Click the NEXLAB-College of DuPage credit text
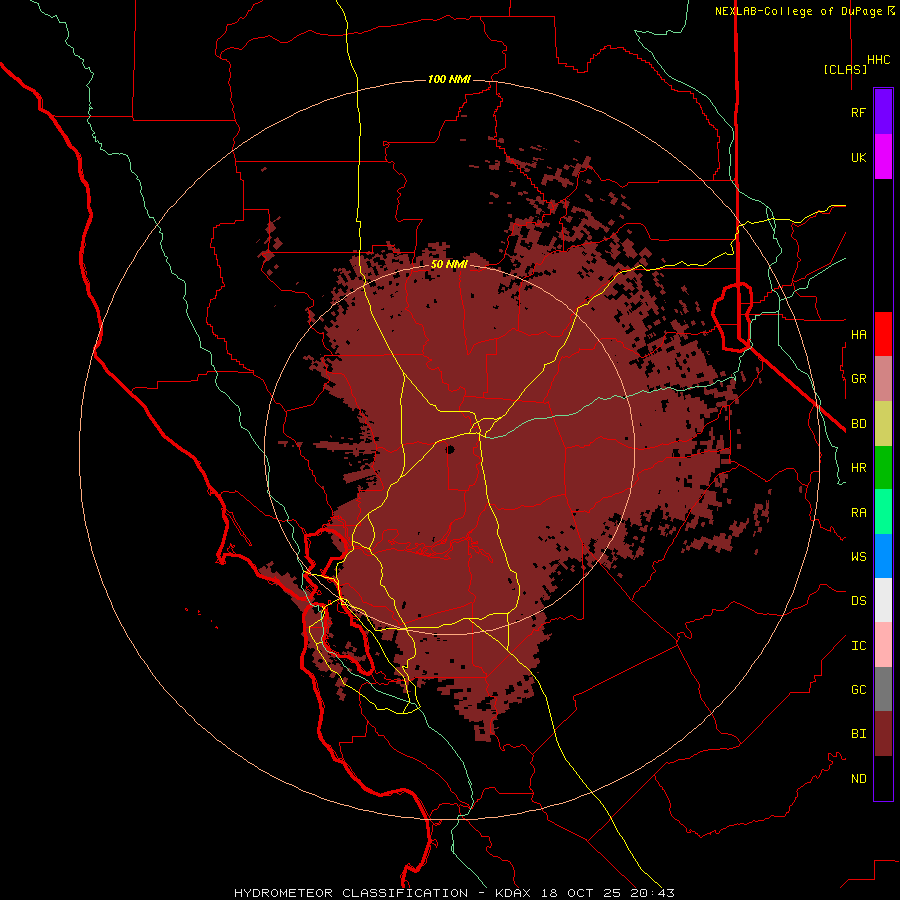The image size is (900, 900). 800,11
